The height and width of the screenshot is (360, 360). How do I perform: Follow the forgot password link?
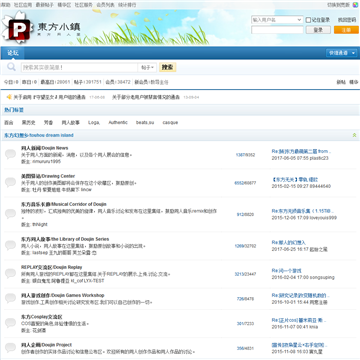[x=347, y=20]
